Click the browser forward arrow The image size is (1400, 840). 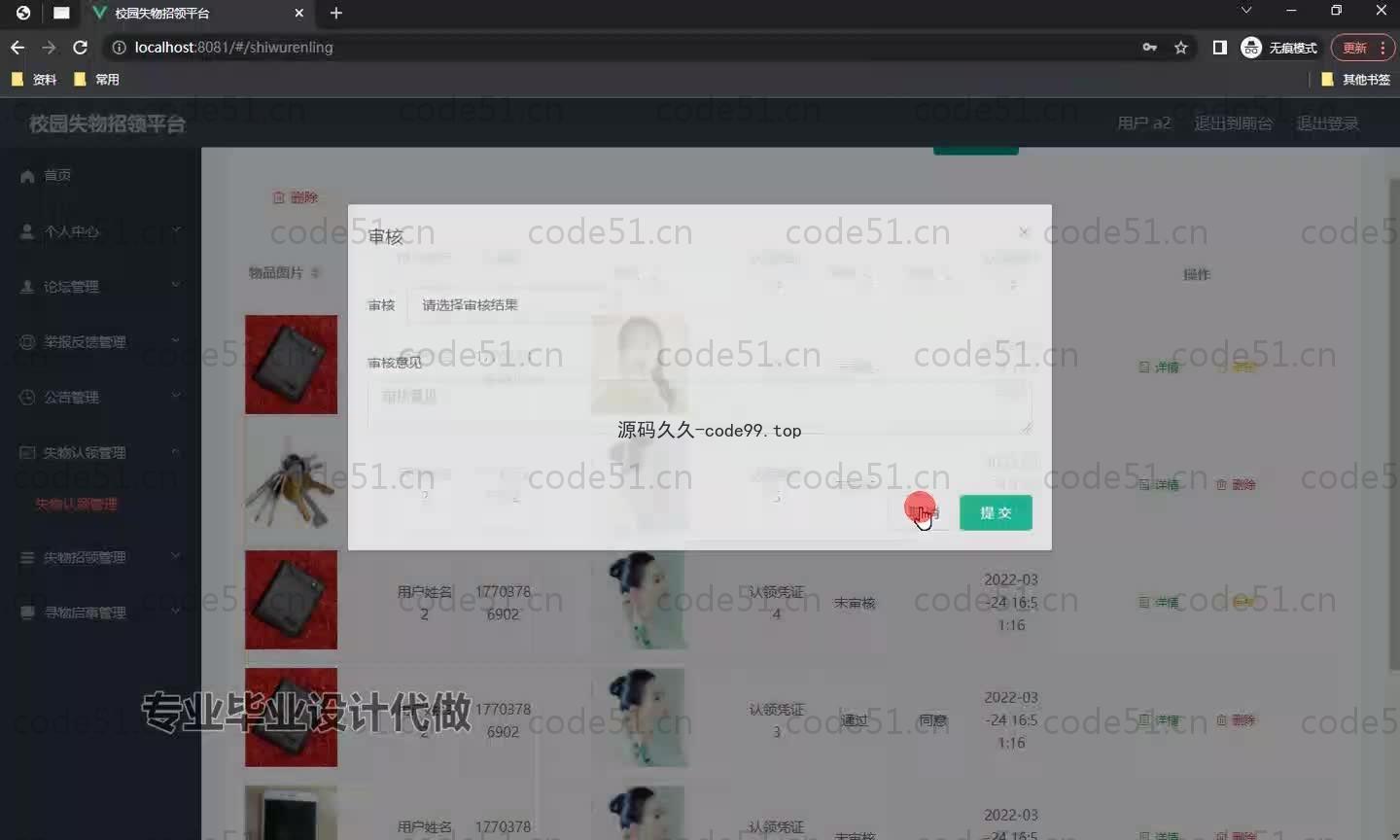pos(49,47)
